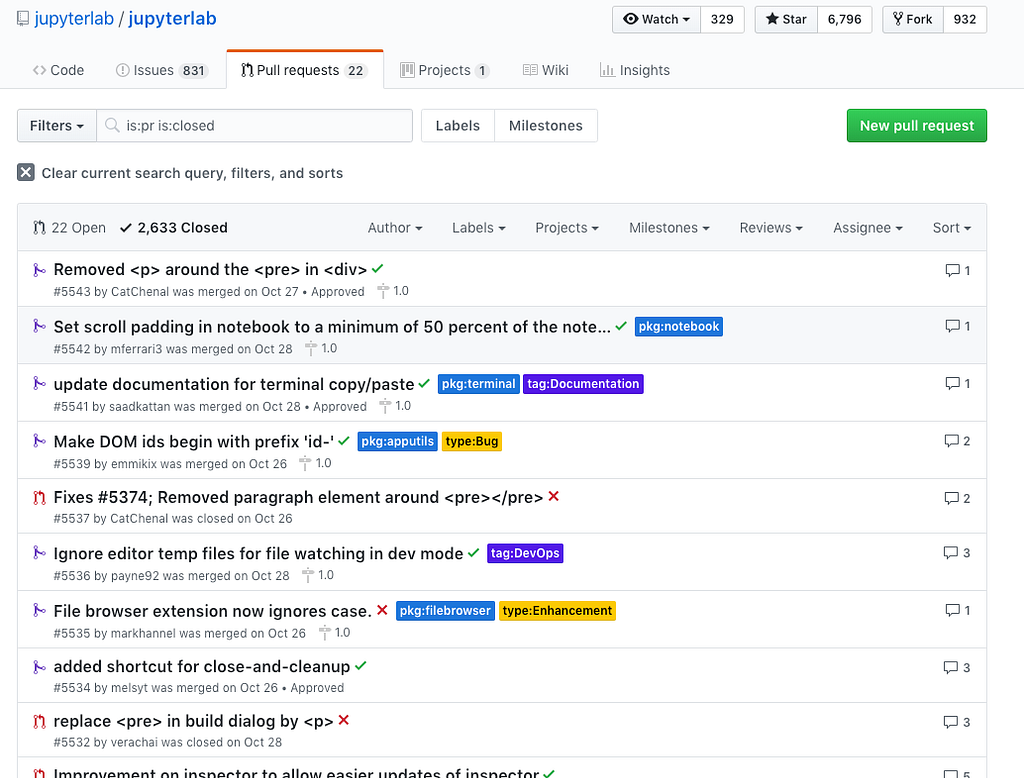Click green check on Ignore editor temp files PR
Viewport: 1024px width, 778px height.
tap(473, 553)
